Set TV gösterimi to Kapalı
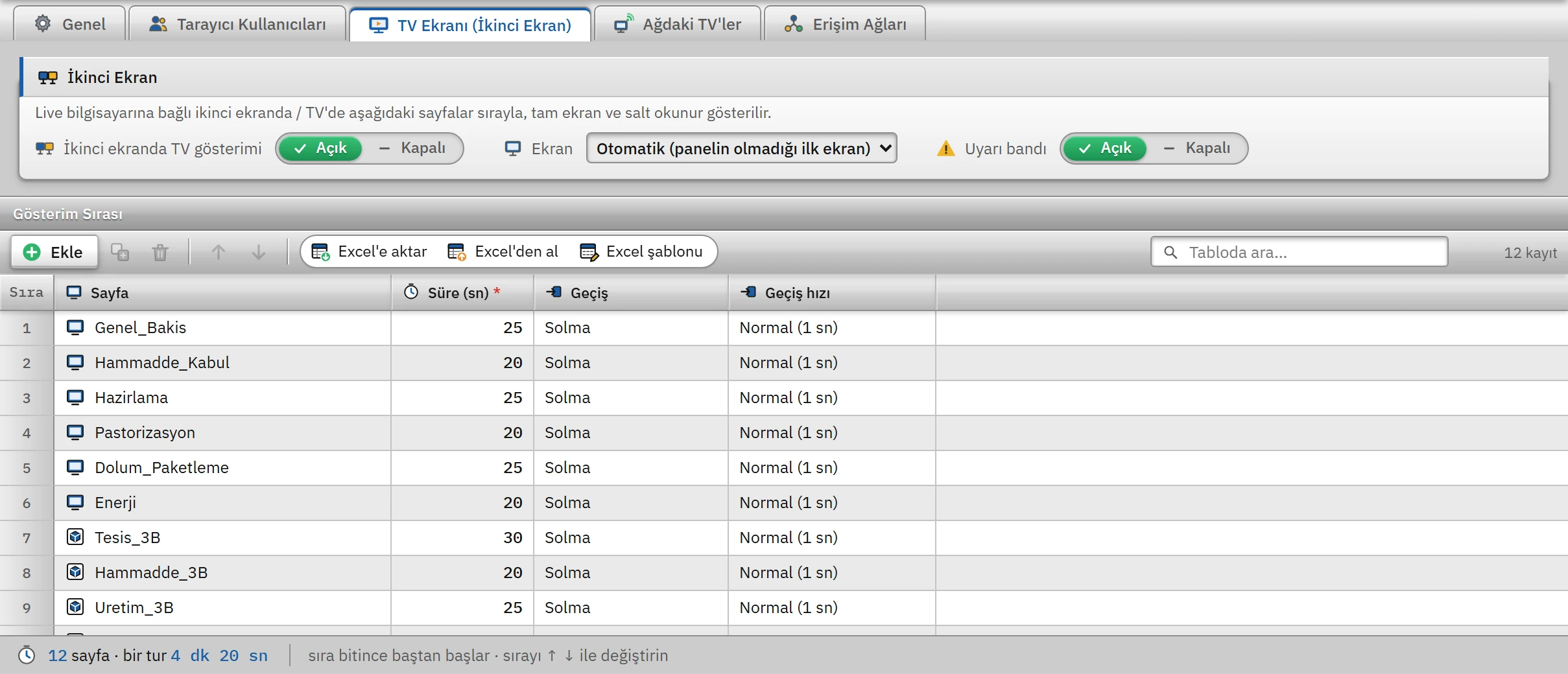The width and height of the screenshot is (1568, 674). tap(412, 148)
